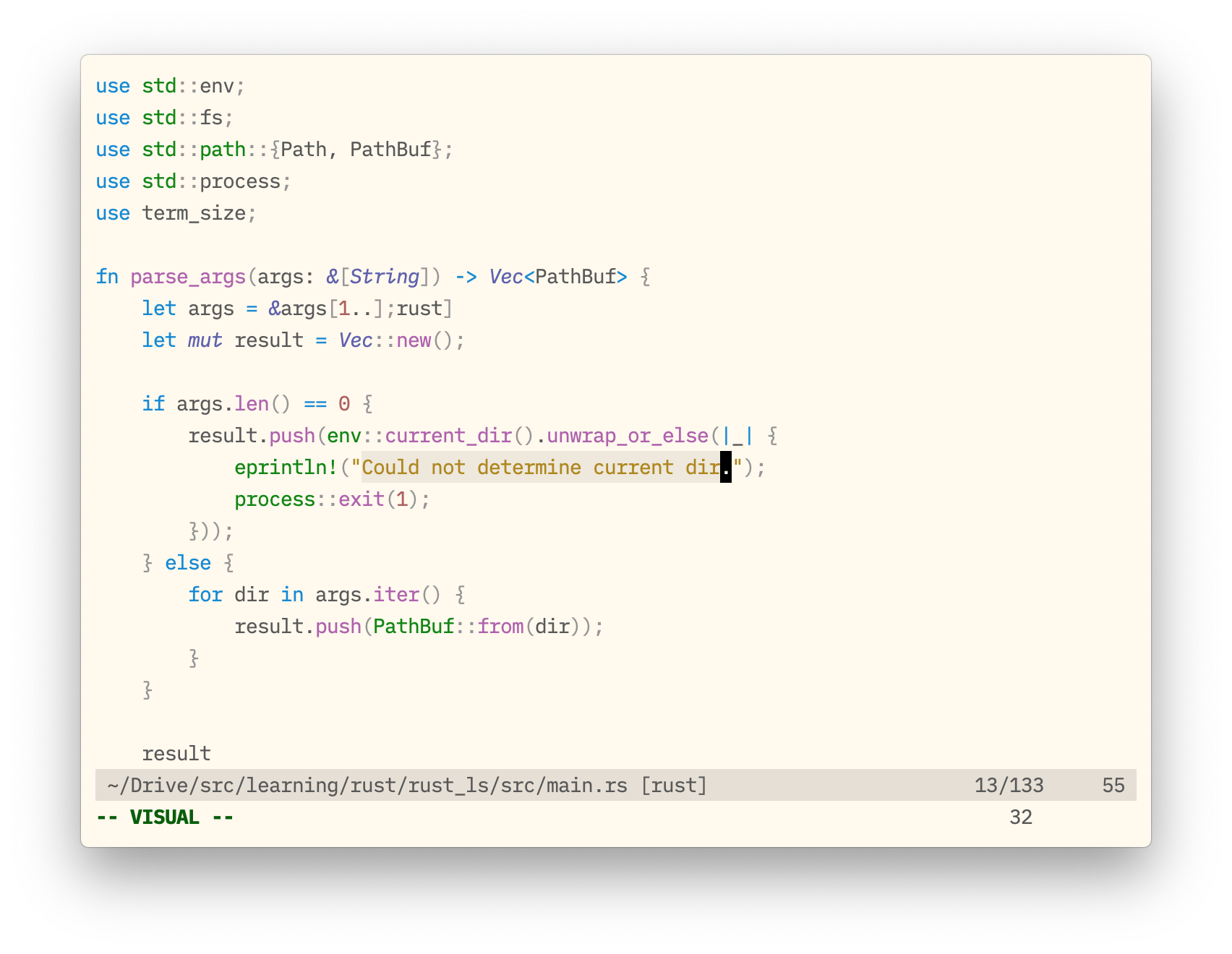
Task: Click the closing '}));' of the closure
Action: click(x=211, y=531)
